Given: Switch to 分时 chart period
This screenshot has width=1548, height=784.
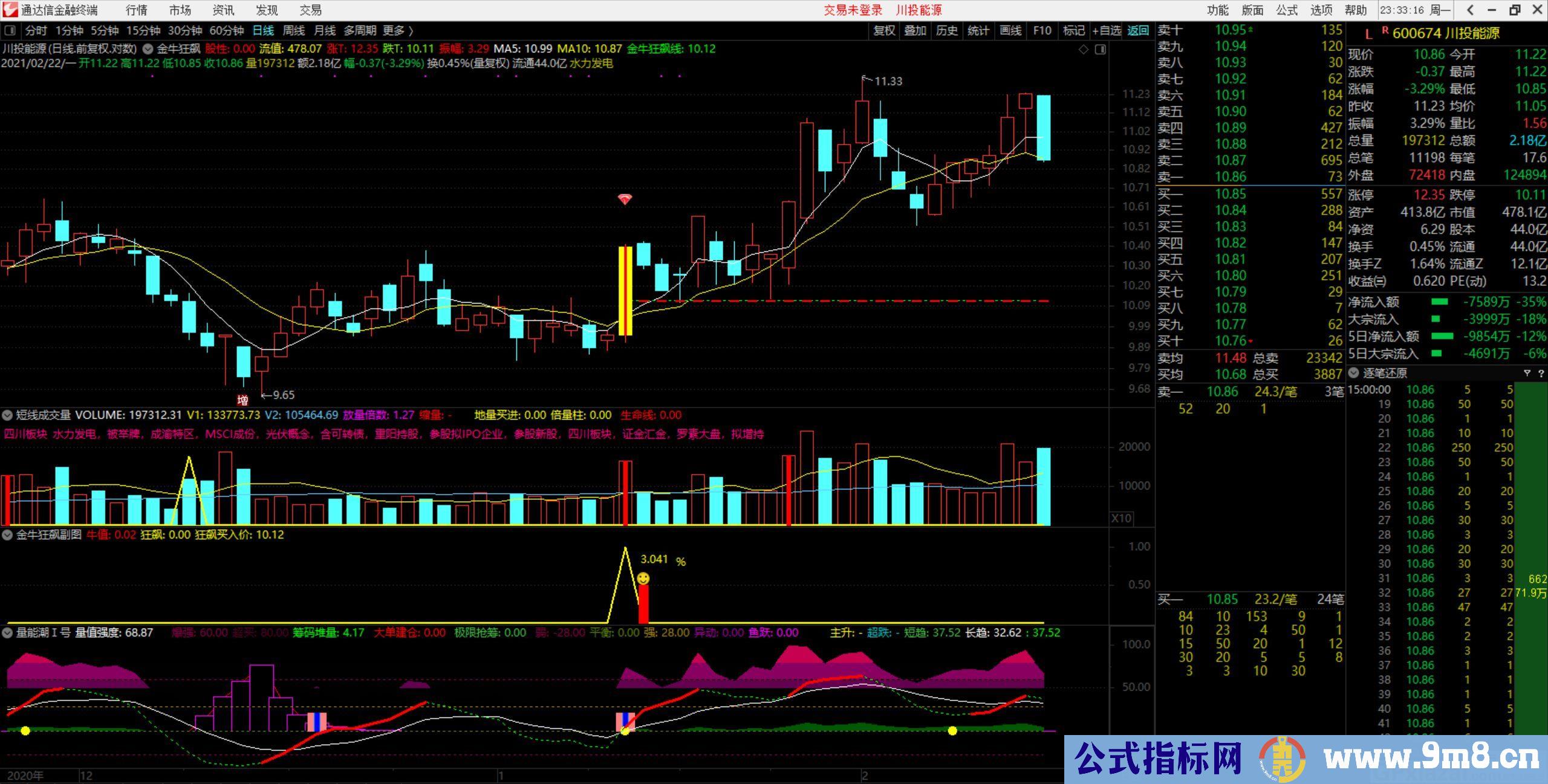Looking at the screenshot, I should click(x=36, y=31).
